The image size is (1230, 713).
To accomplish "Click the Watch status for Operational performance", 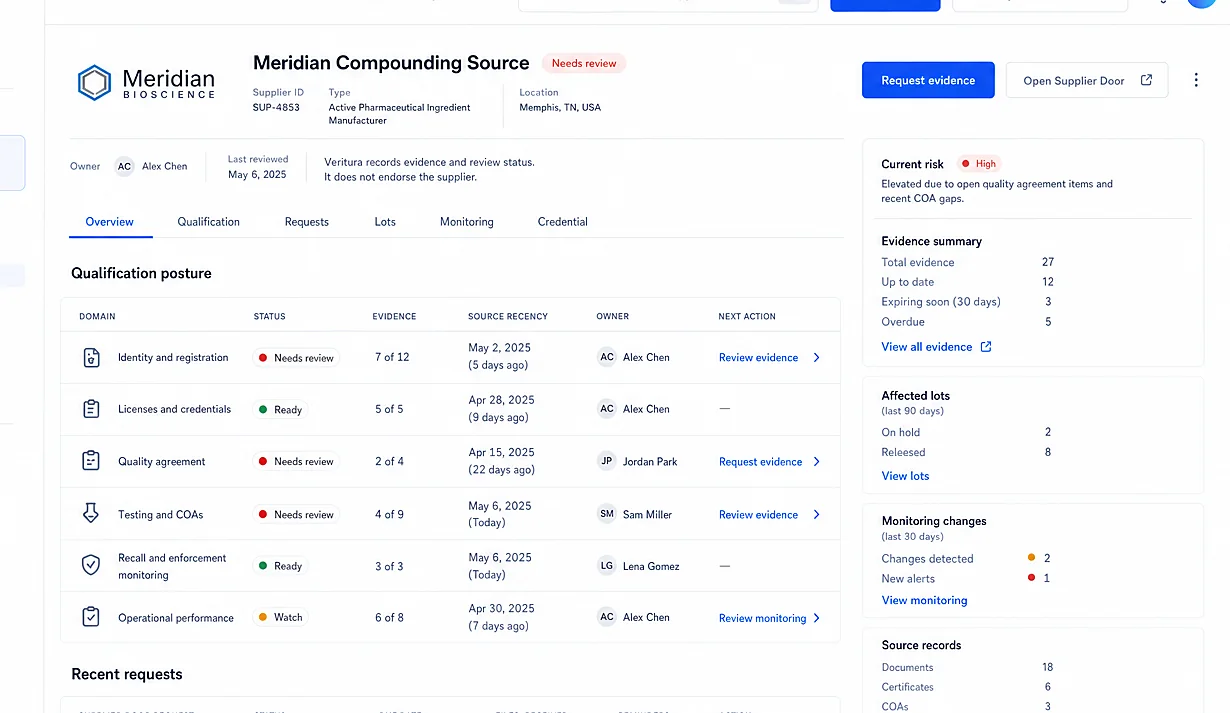I will pyautogui.click(x=280, y=617).
